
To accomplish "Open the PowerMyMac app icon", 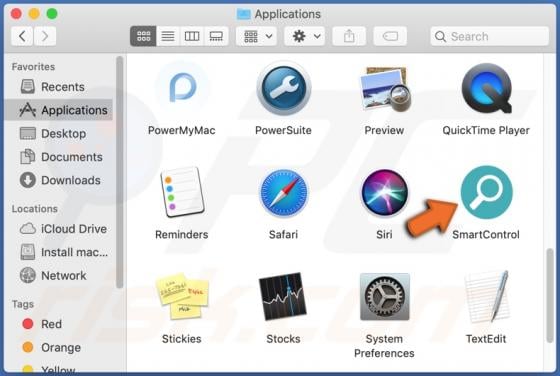I will coord(182,88).
